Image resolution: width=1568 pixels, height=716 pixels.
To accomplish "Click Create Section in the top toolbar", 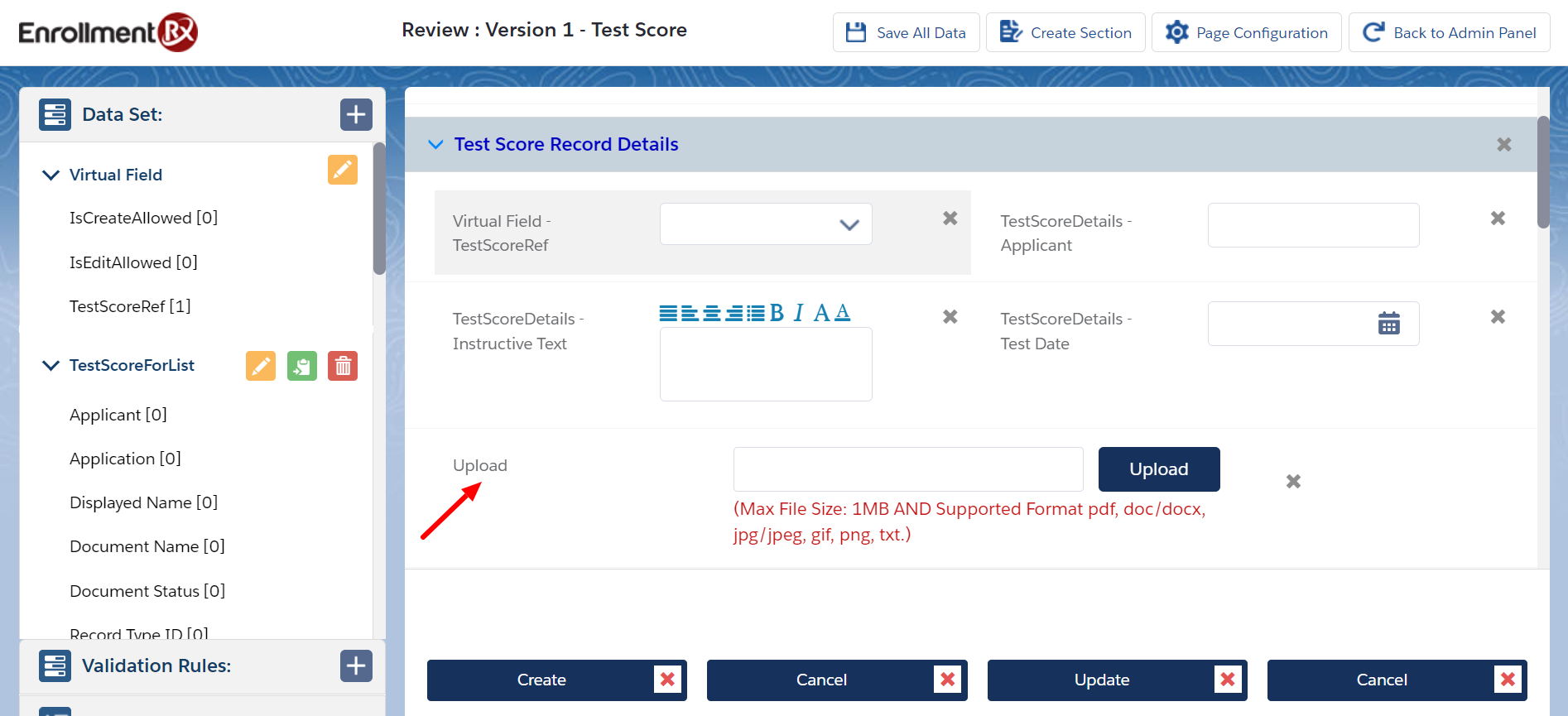I will click(x=1065, y=33).
